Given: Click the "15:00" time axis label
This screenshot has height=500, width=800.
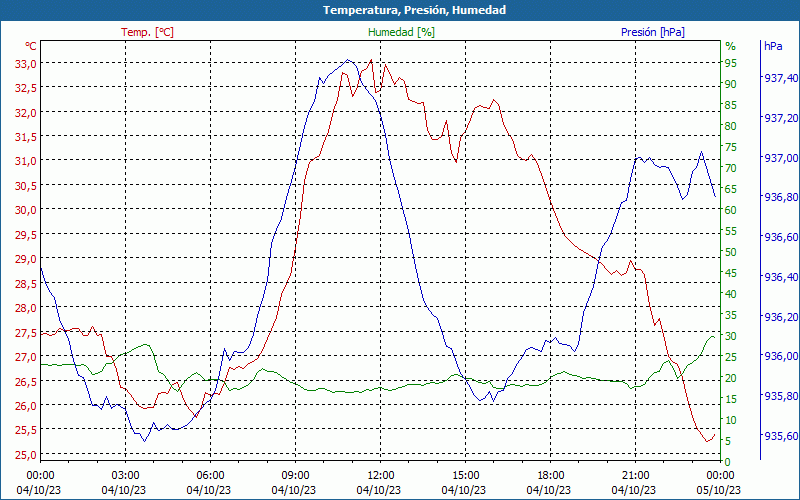Looking at the screenshot, I should [x=465, y=476].
